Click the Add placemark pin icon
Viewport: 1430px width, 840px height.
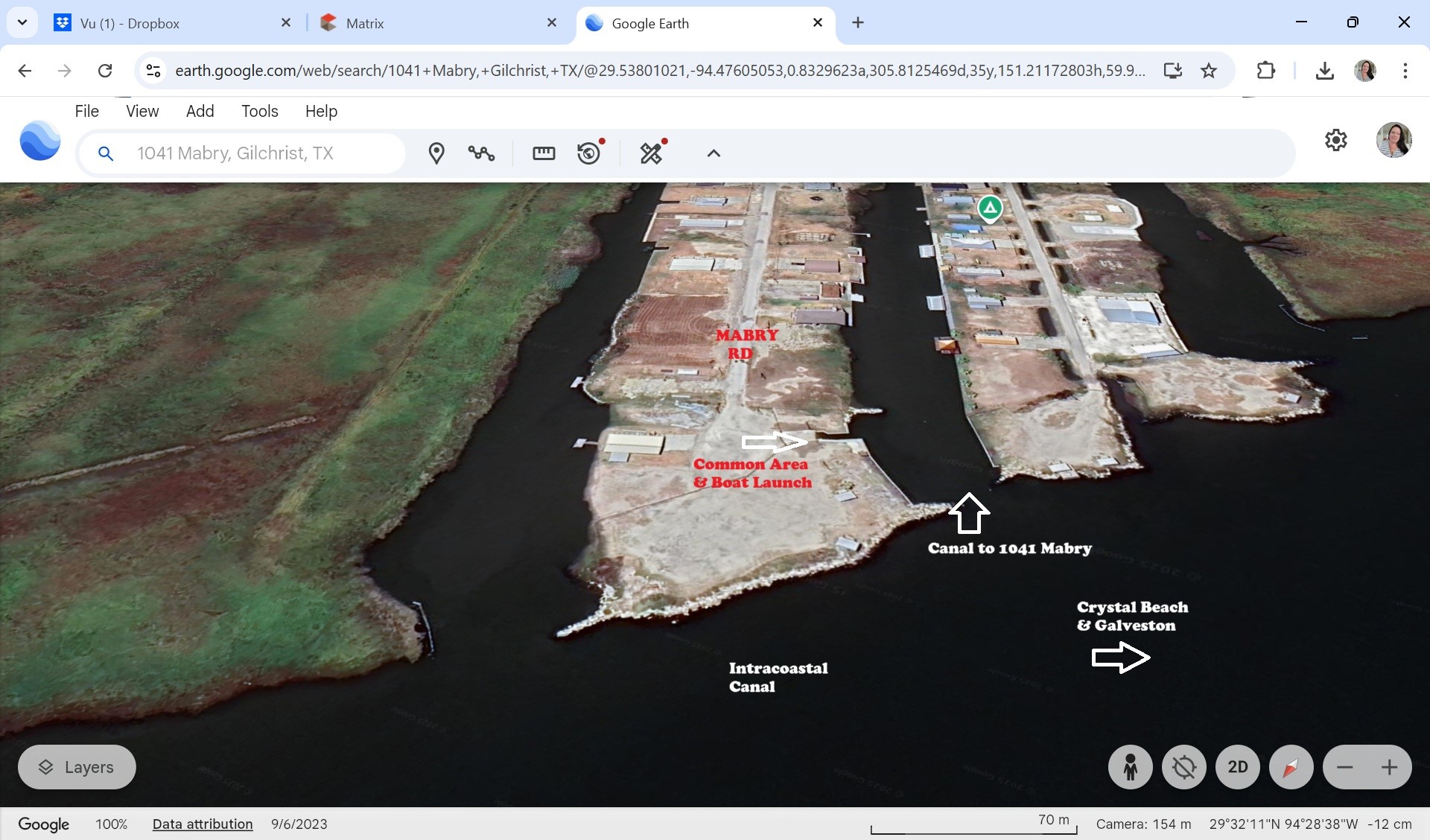click(x=436, y=153)
